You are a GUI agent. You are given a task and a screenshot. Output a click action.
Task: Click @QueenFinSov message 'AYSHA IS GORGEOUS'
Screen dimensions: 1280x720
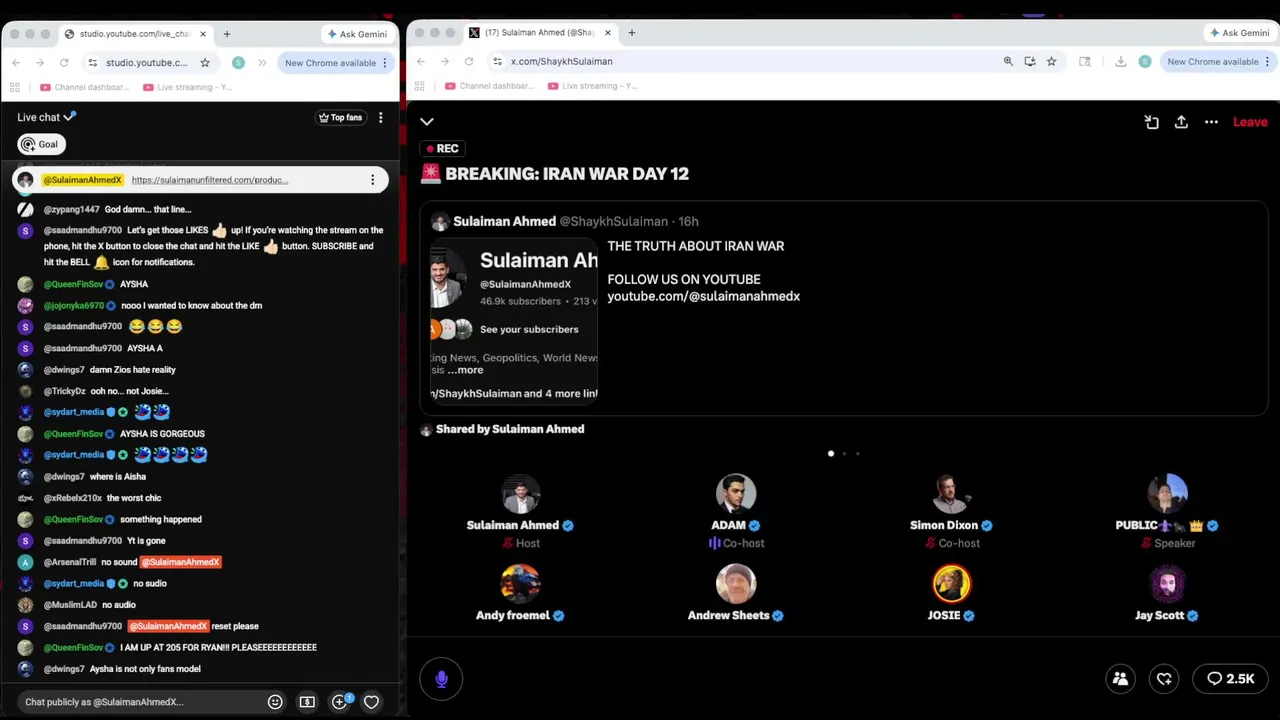(162, 434)
